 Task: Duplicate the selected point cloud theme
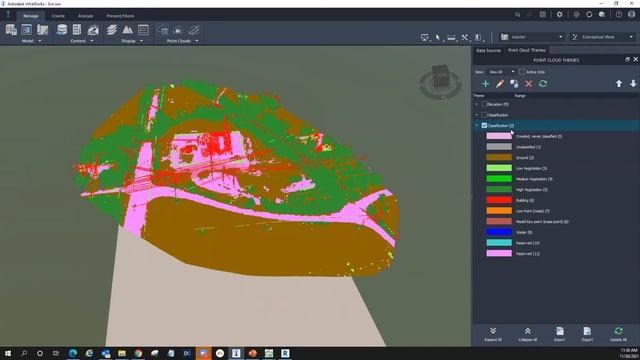coord(514,84)
